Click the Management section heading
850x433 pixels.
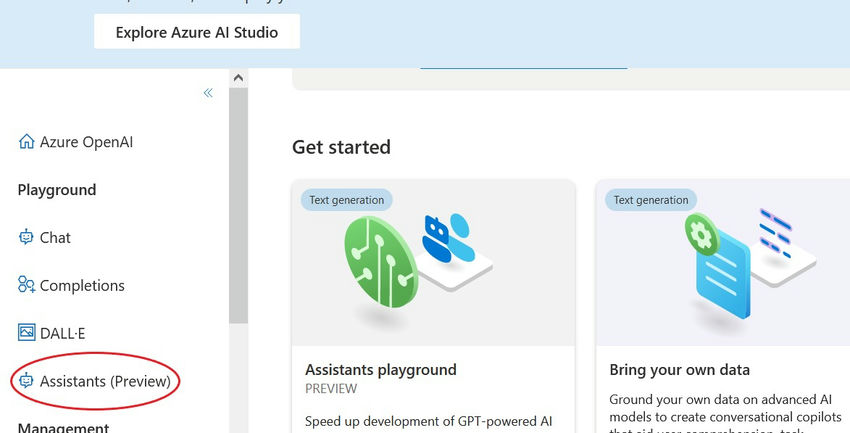point(63,427)
